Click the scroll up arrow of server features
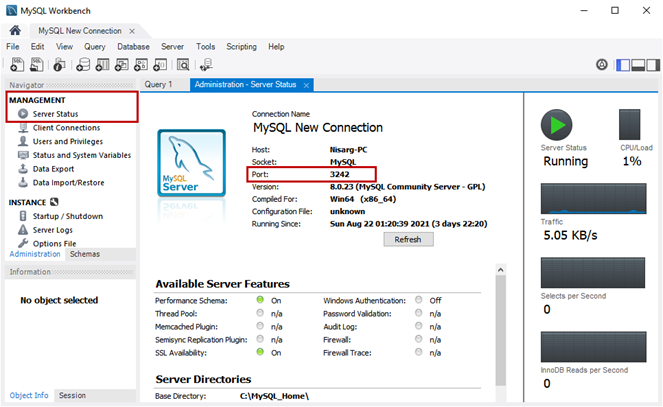Viewport: 663px width, 407px height. 501,270
